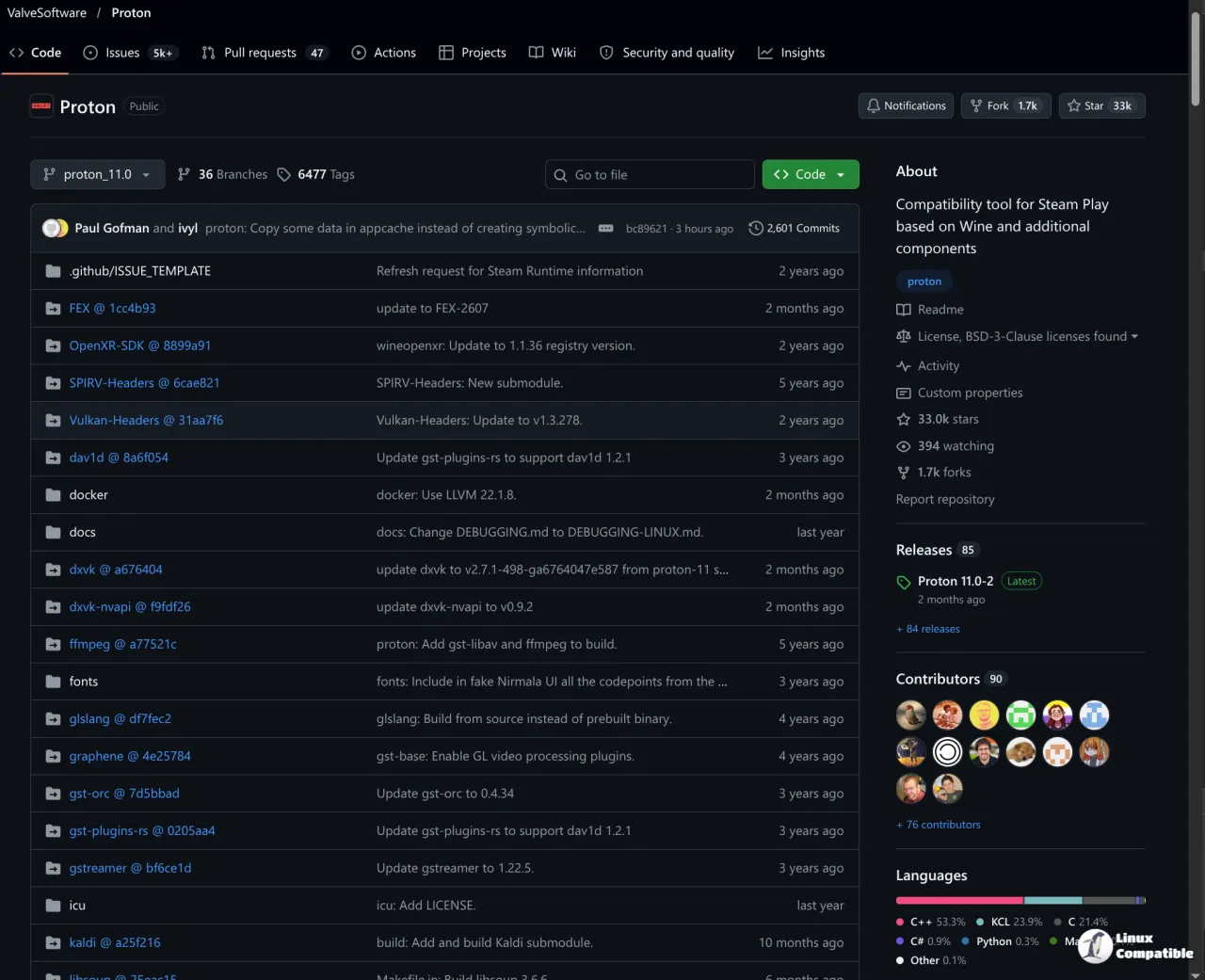The height and width of the screenshot is (980, 1205).
Task: Expand commit message ellipsis button
Action: pyautogui.click(x=606, y=229)
